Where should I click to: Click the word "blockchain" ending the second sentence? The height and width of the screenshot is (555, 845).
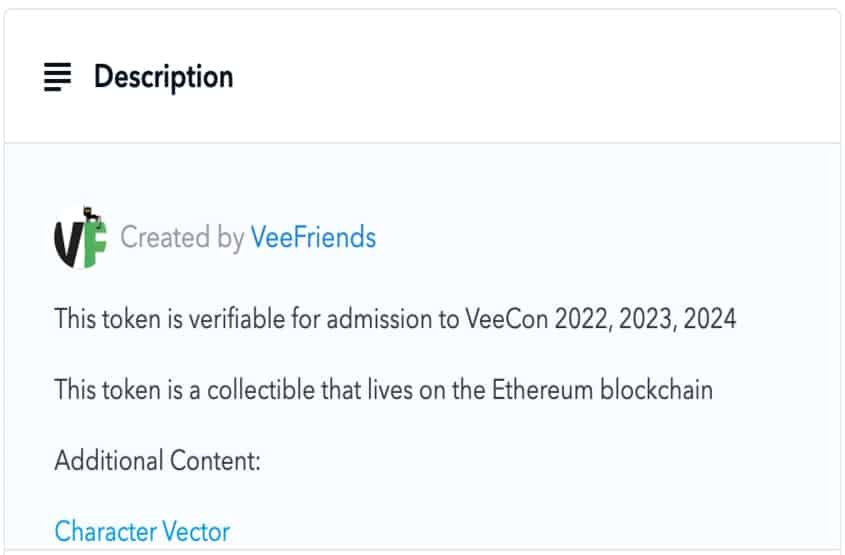coord(656,390)
